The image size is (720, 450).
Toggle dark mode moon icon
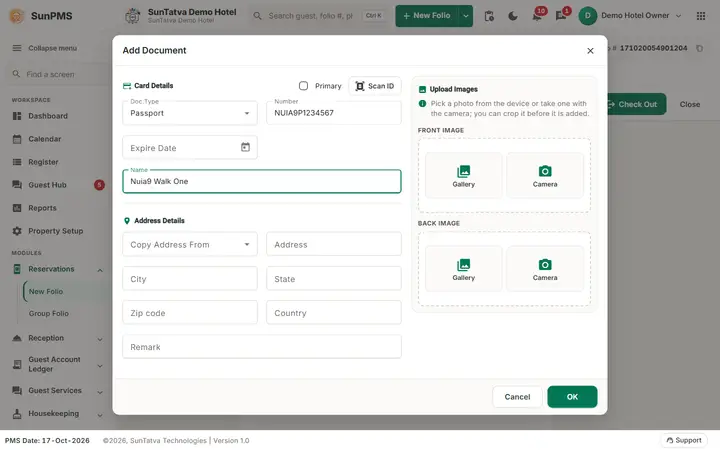512,16
